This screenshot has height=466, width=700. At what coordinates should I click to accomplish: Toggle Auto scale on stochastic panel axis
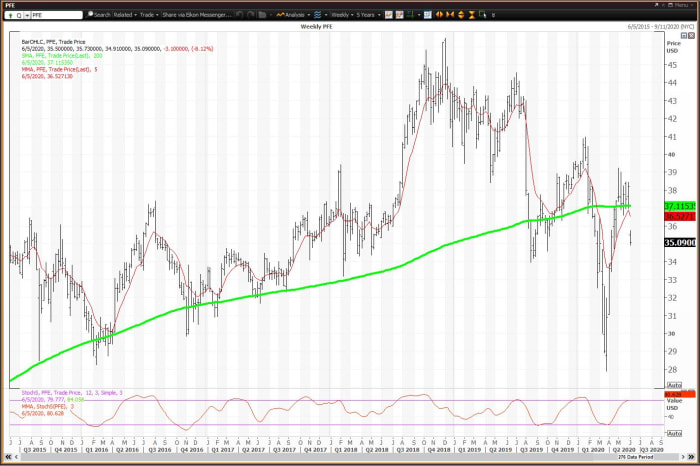point(674,432)
